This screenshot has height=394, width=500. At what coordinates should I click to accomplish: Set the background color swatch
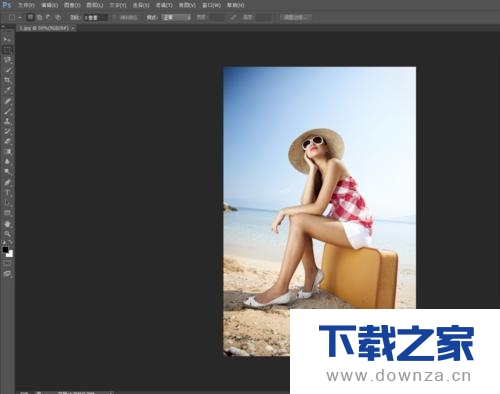click(x=10, y=254)
